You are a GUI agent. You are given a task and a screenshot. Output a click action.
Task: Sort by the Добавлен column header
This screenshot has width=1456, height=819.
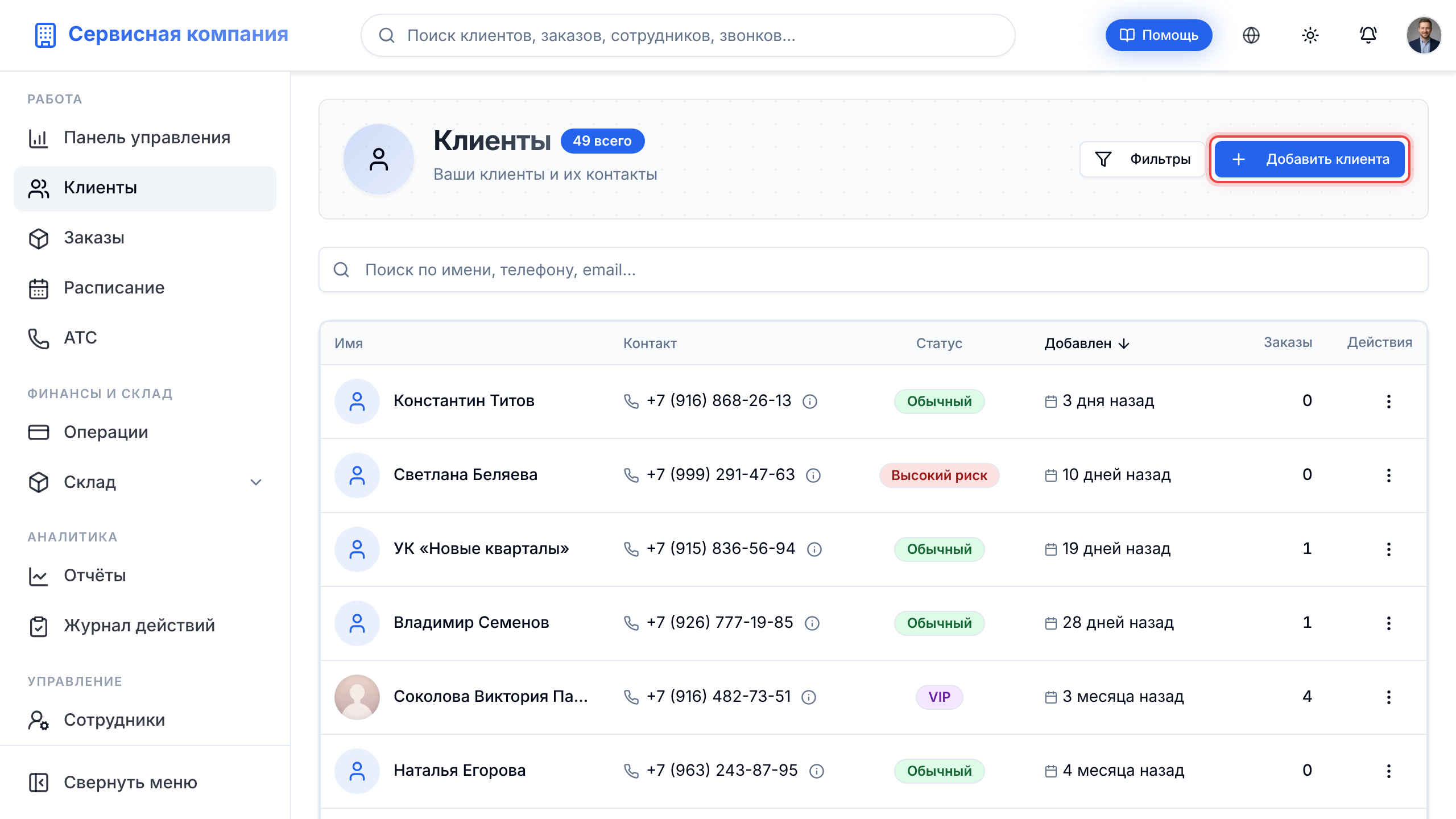tap(1086, 344)
